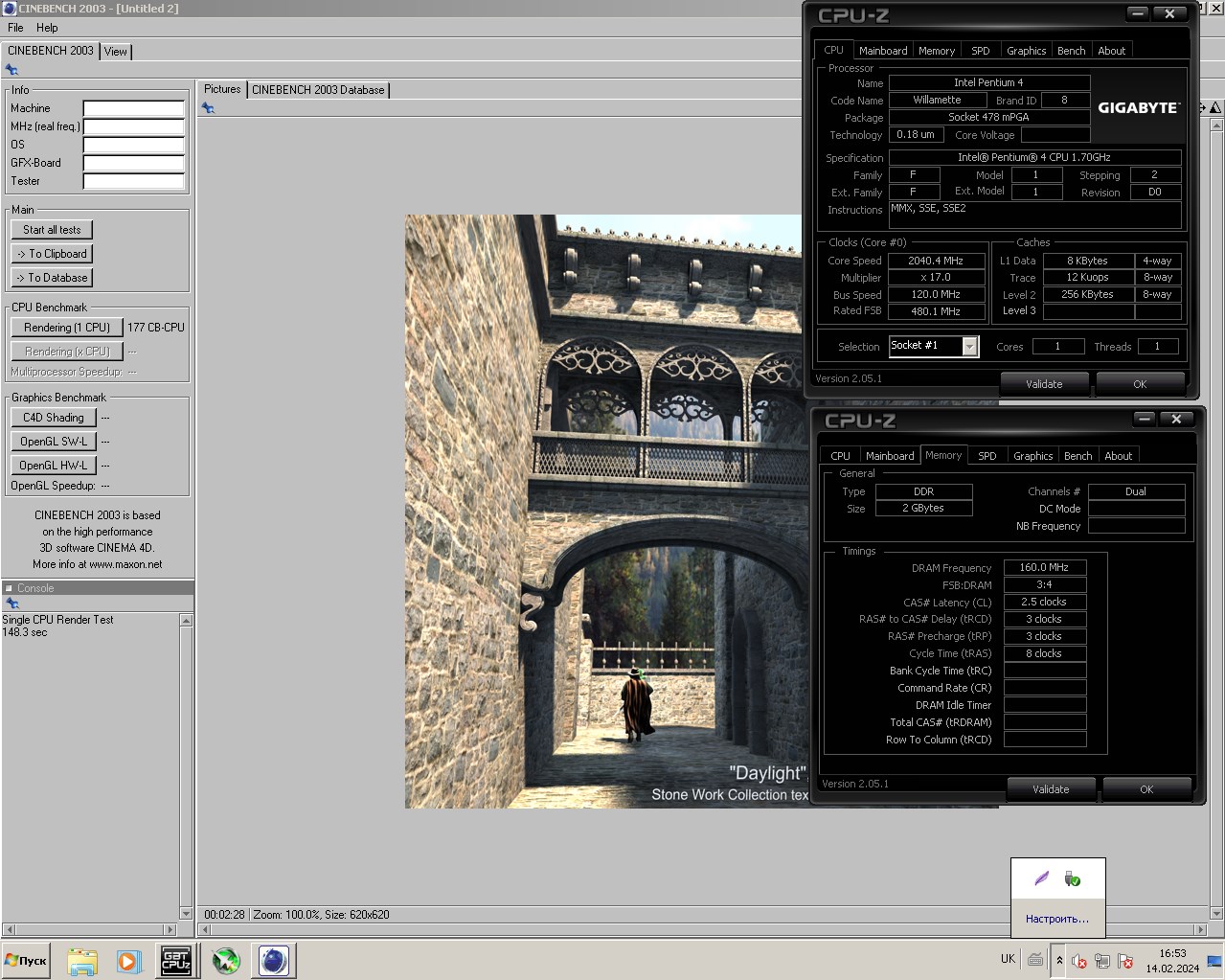1225x980 pixels.
Task: Click the Rendering (1 CPU) button
Action: (67, 328)
